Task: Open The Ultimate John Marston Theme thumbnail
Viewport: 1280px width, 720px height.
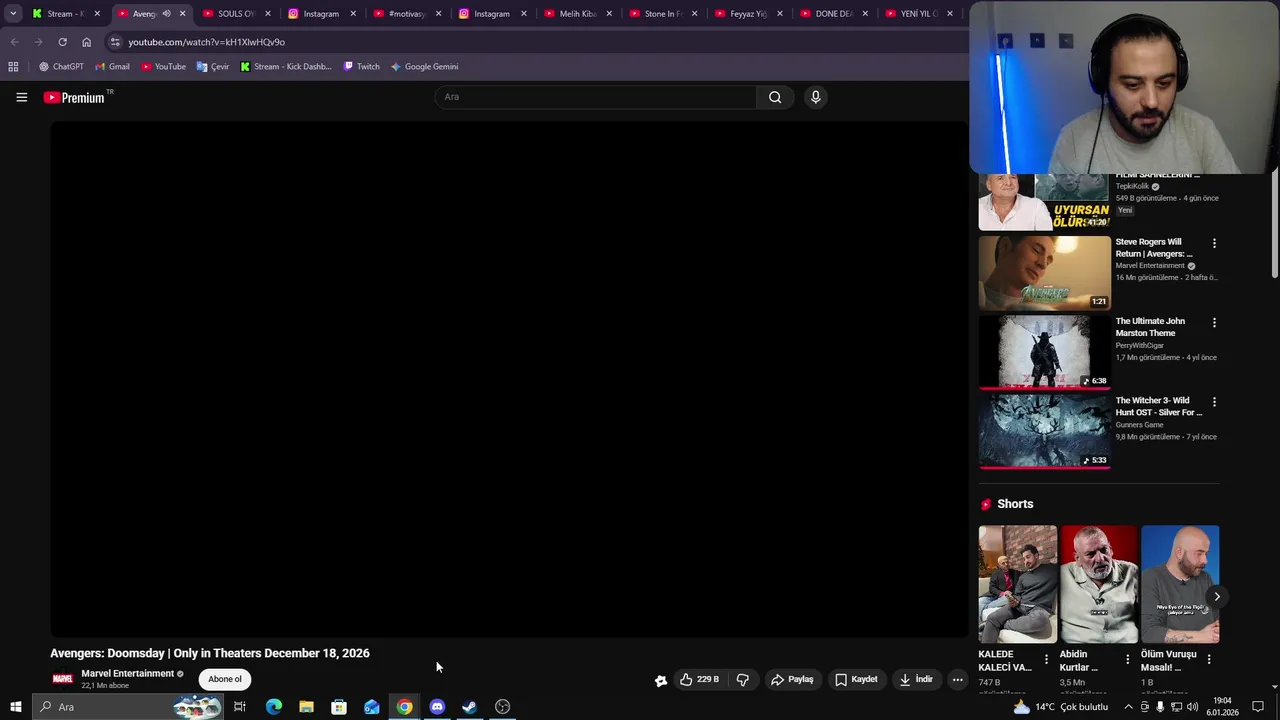Action: pyautogui.click(x=1044, y=352)
